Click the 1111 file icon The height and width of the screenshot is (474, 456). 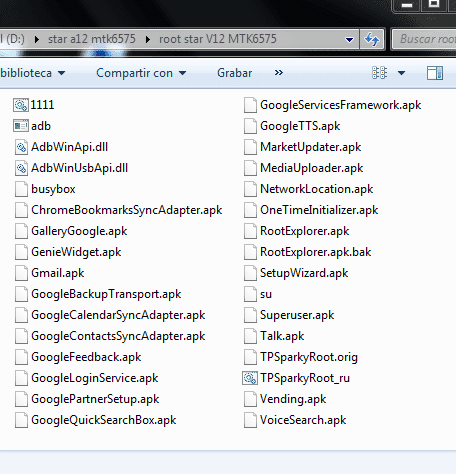(21, 105)
